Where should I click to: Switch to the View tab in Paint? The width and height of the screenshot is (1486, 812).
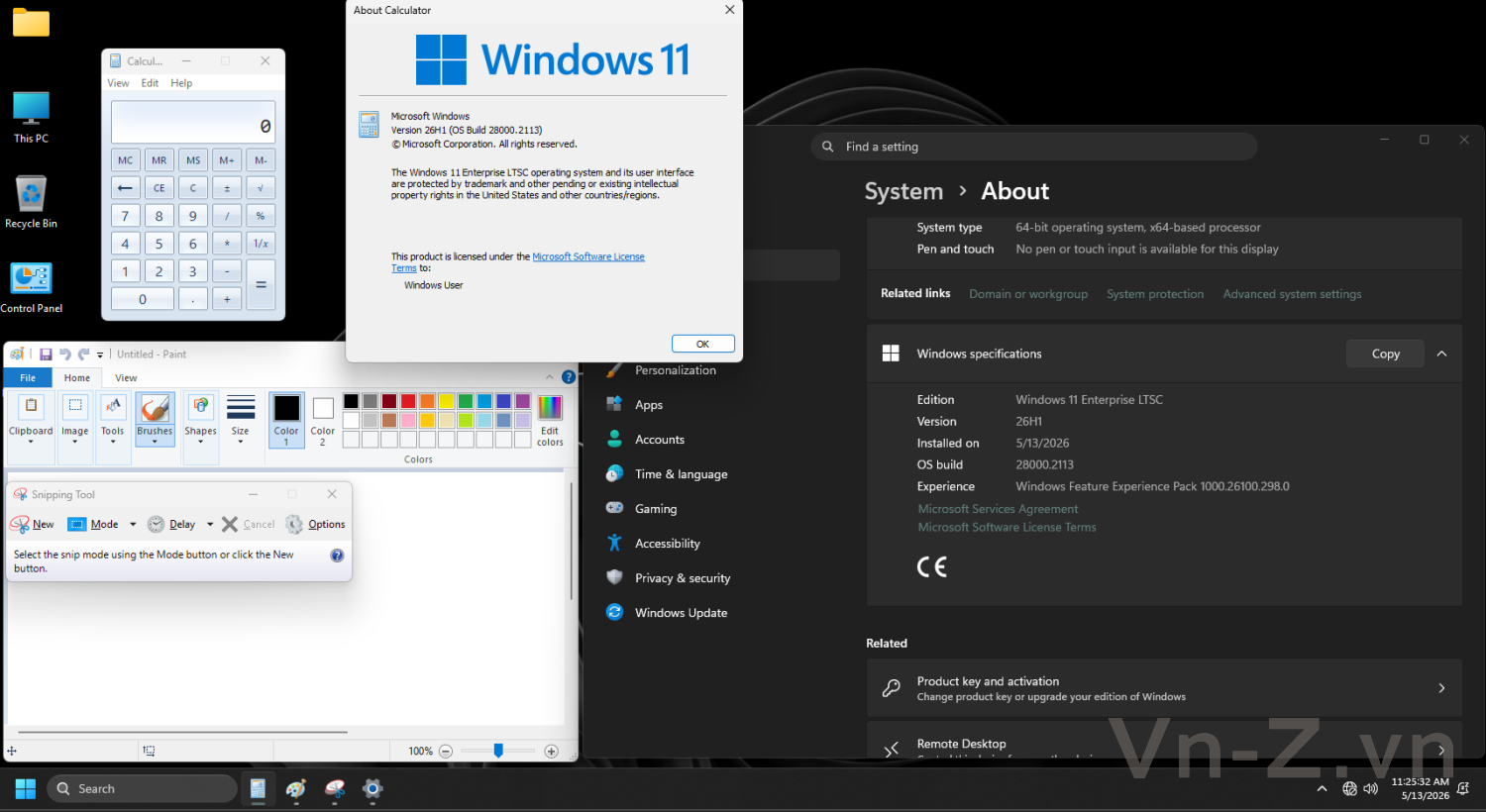coord(126,378)
